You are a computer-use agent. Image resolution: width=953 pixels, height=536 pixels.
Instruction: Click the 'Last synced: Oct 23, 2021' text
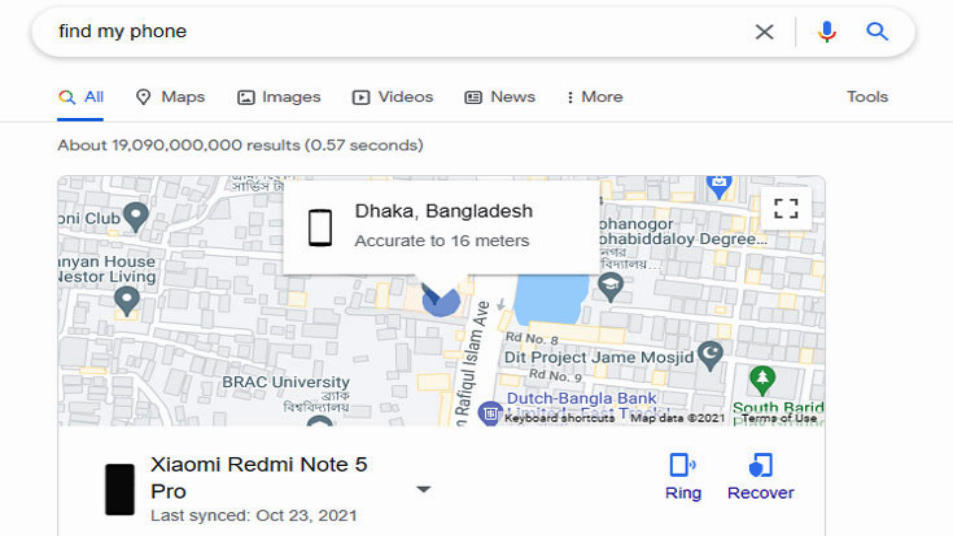tap(254, 516)
